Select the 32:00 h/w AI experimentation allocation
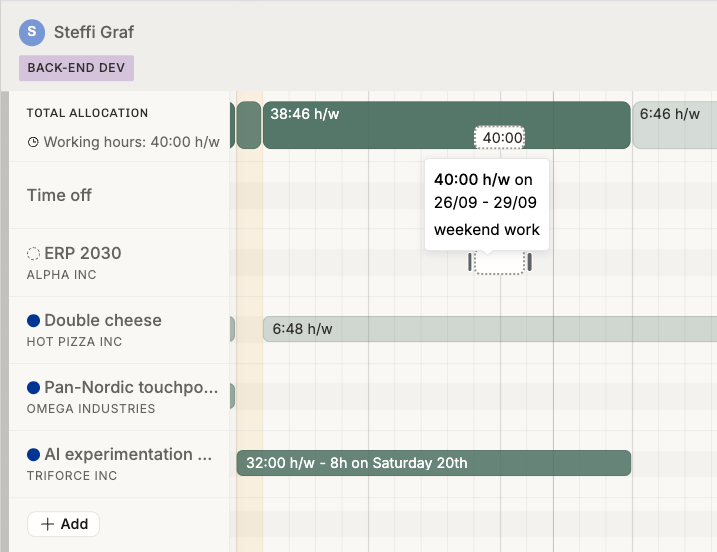Viewport: 717px width, 552px height. pos(433,463)
